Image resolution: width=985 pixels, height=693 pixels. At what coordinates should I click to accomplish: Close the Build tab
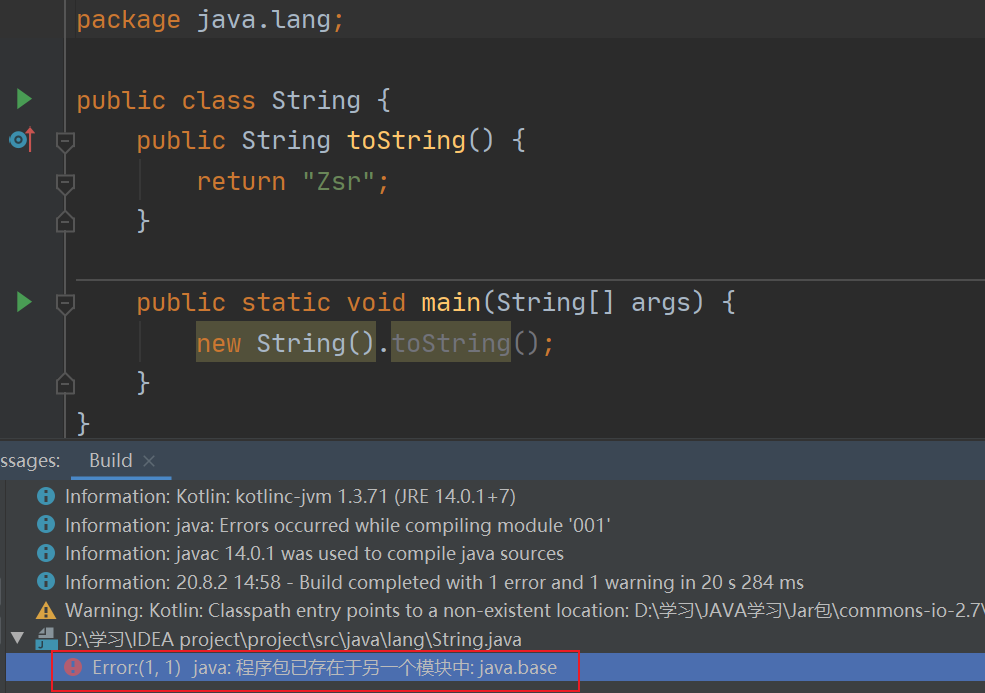pos(149,461)
